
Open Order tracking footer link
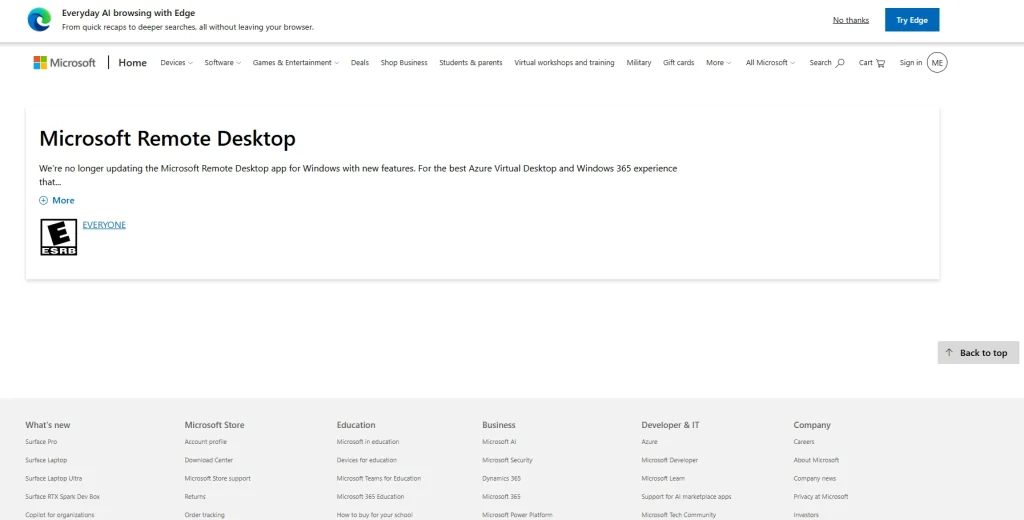click(x=204, y=515)
